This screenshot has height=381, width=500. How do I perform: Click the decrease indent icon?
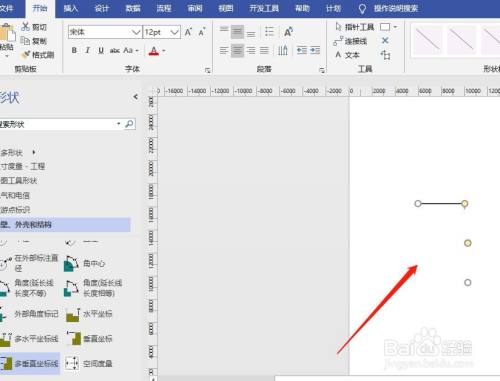pyautogui.click(x=302, y=51)
